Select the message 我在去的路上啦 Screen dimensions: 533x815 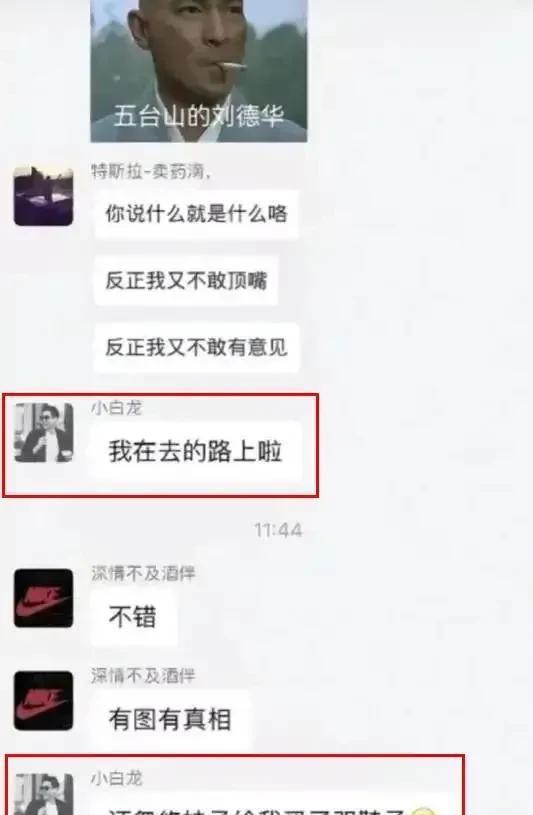195,451
